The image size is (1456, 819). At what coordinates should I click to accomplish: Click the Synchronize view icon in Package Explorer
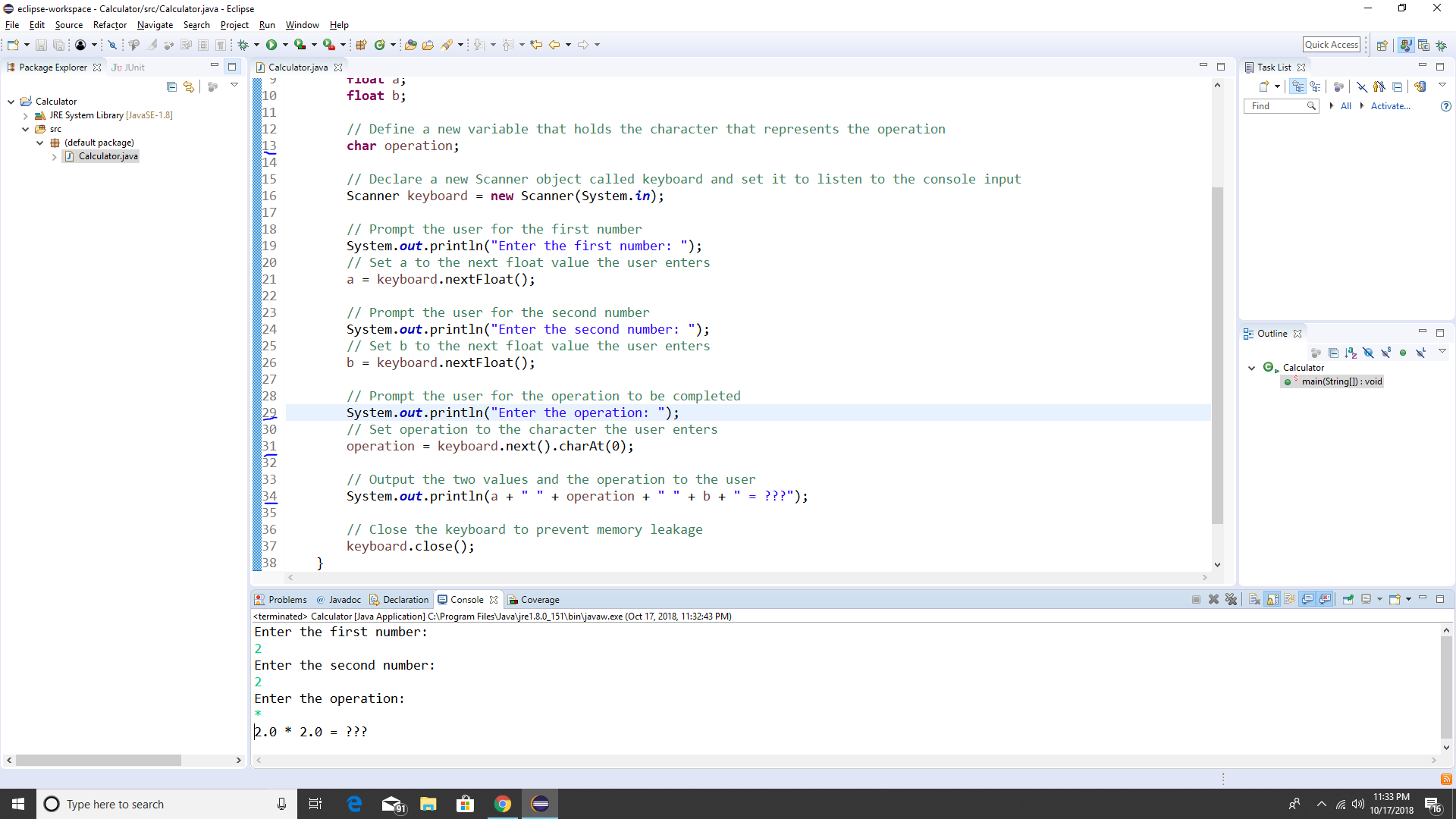point(189,86)
